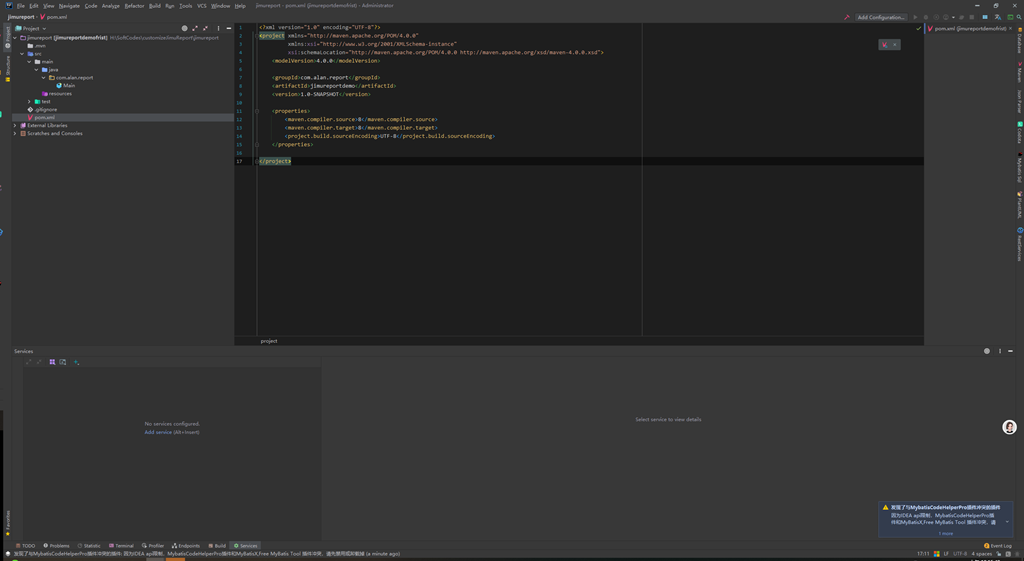Open the Event Log button

click(x=998, y=546)
